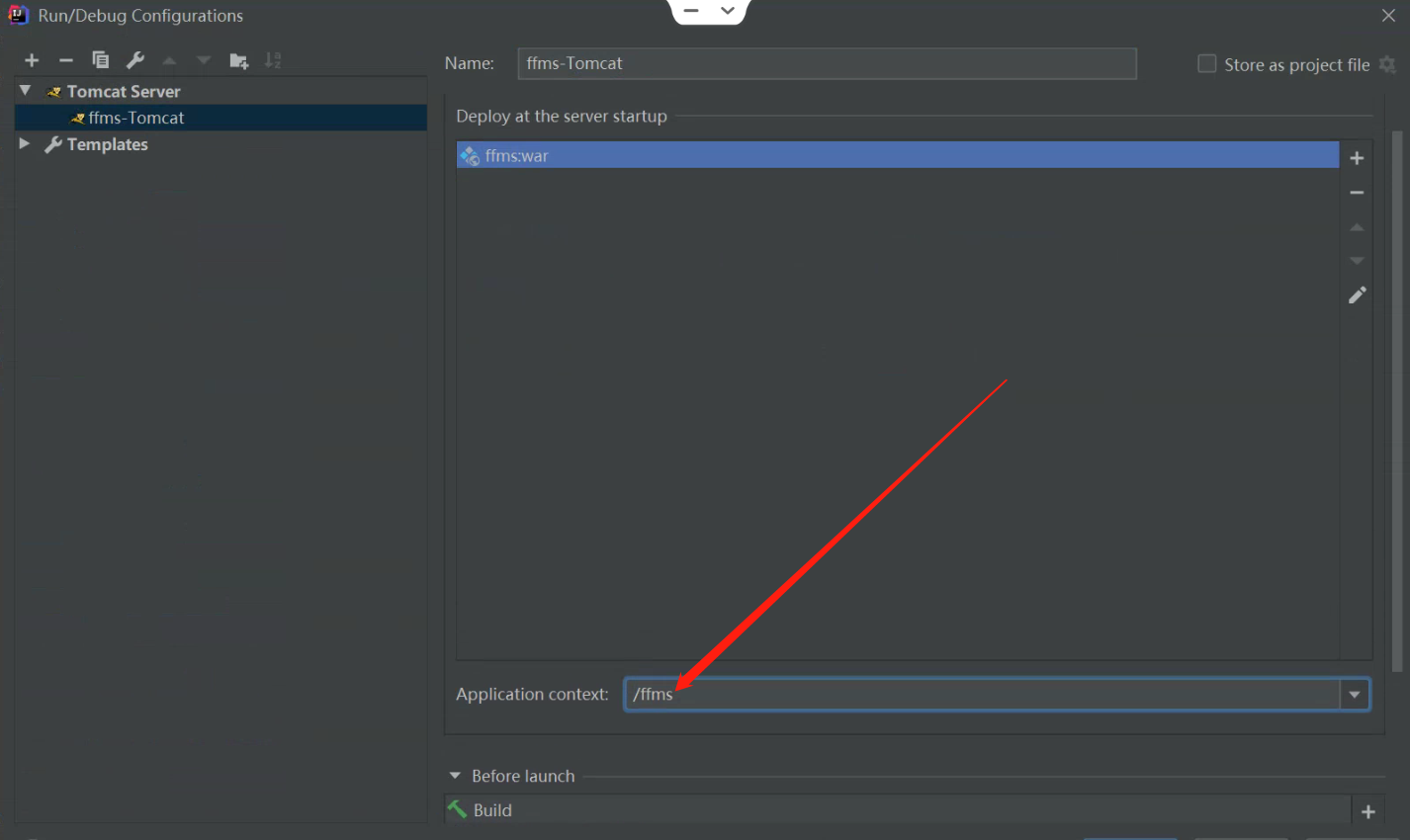Remove the selected configuration
Screen dimensions: 1410x840
(66, 60)
